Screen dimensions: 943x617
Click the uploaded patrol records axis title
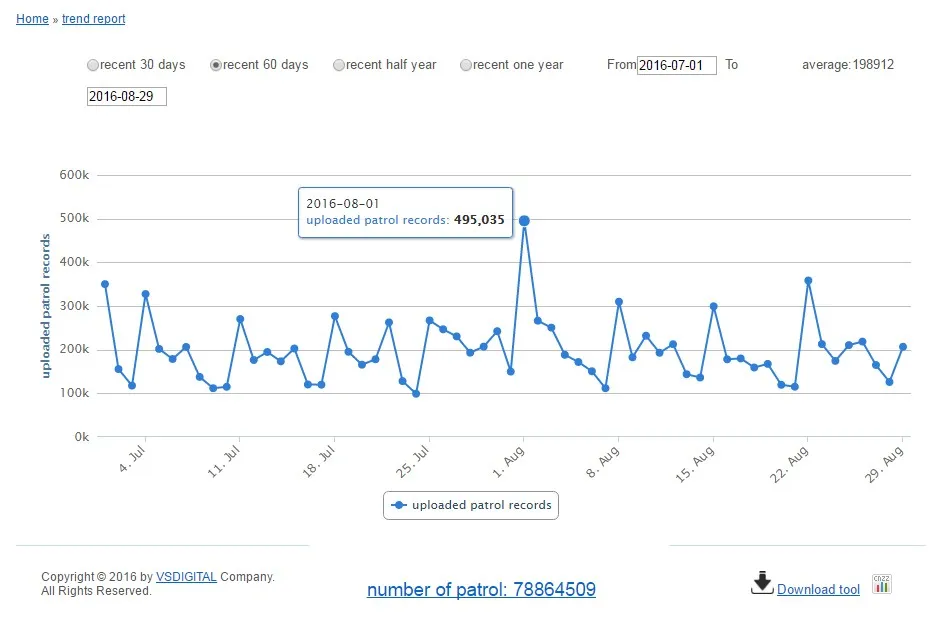click(46, 306)
